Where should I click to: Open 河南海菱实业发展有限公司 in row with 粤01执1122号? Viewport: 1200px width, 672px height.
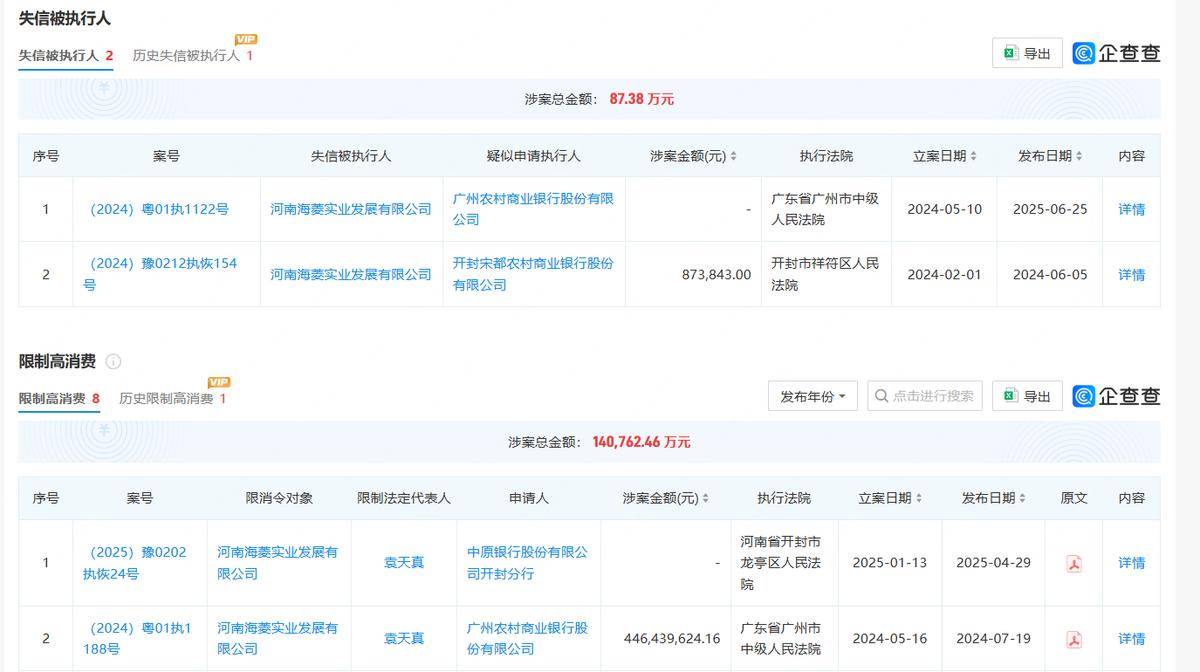tap(351, 210)
